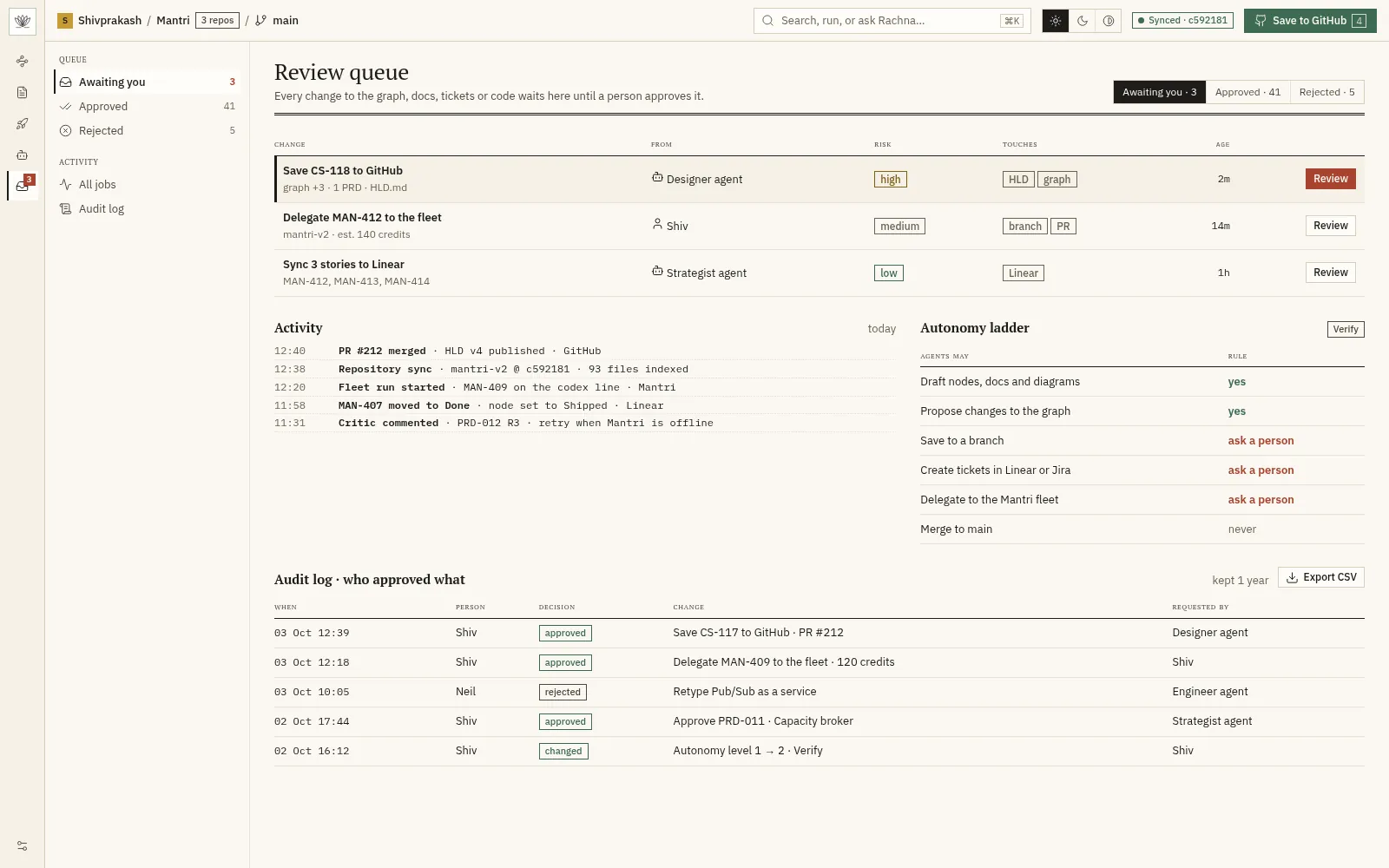1389x868 pixels.
Task: Review the Sync 3 stories to Linear change
Action: point(1330,273)
